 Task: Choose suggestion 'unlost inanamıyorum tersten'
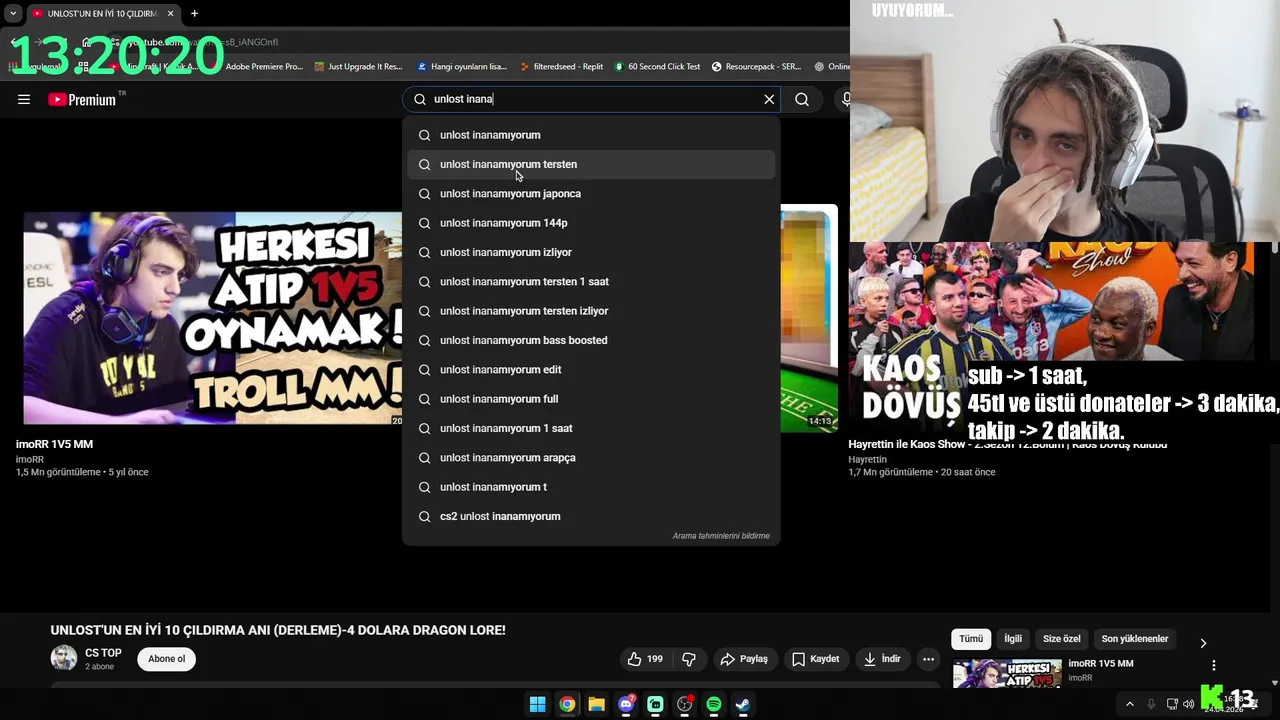(x=591, y=164)
